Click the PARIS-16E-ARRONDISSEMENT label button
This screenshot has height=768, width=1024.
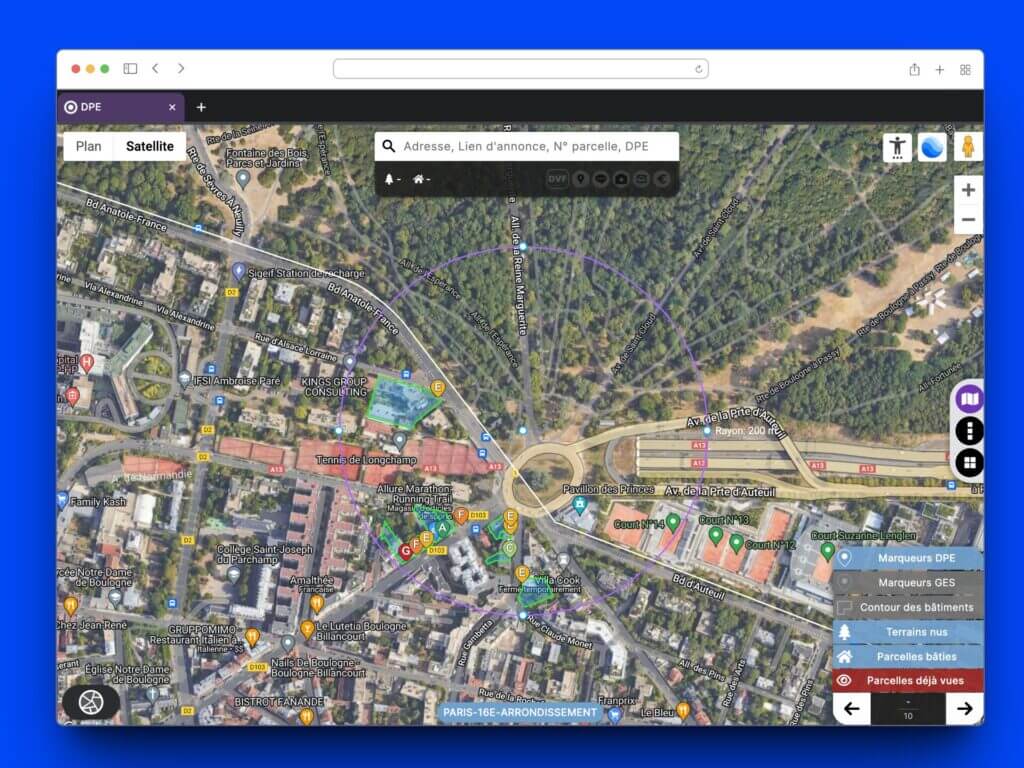(520, 712)
